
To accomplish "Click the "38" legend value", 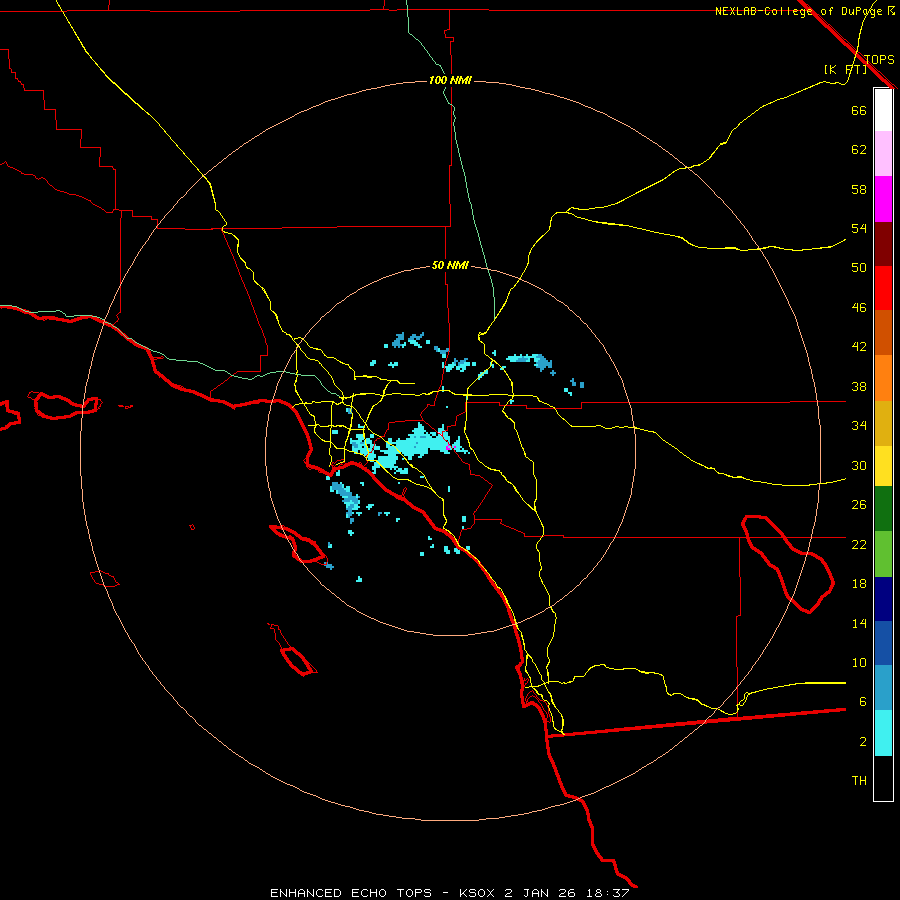I will [x=859, y=386].
